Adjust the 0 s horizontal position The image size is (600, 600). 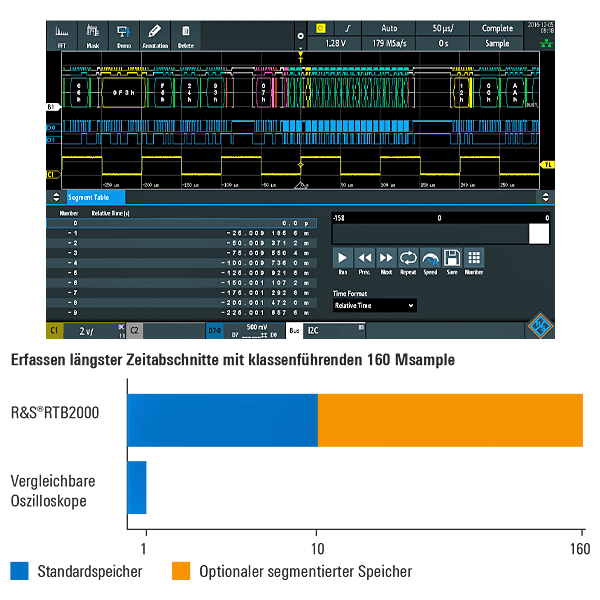443,43
